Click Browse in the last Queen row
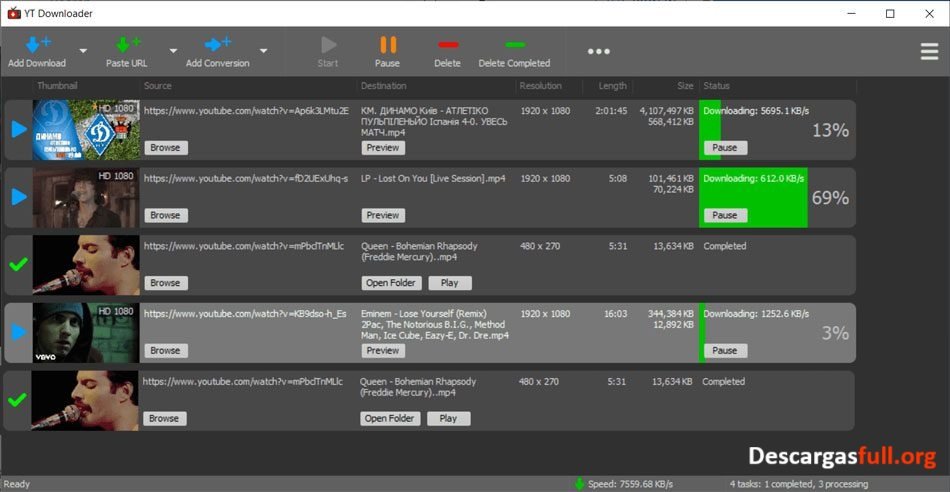The image size is (950, 492). click(165, 418)
